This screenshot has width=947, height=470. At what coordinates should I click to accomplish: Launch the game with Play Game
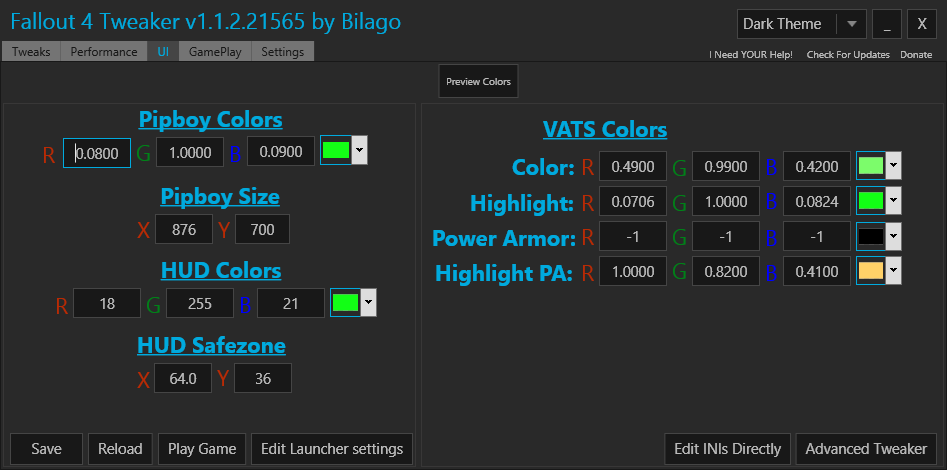(x=203, y=449)
